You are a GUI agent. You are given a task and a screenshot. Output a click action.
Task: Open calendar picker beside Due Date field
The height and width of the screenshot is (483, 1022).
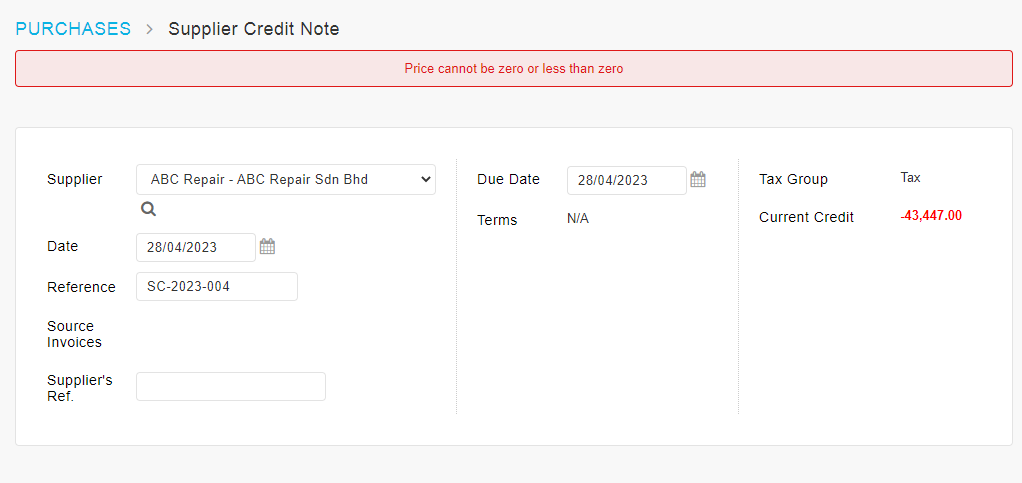[698, 180]
